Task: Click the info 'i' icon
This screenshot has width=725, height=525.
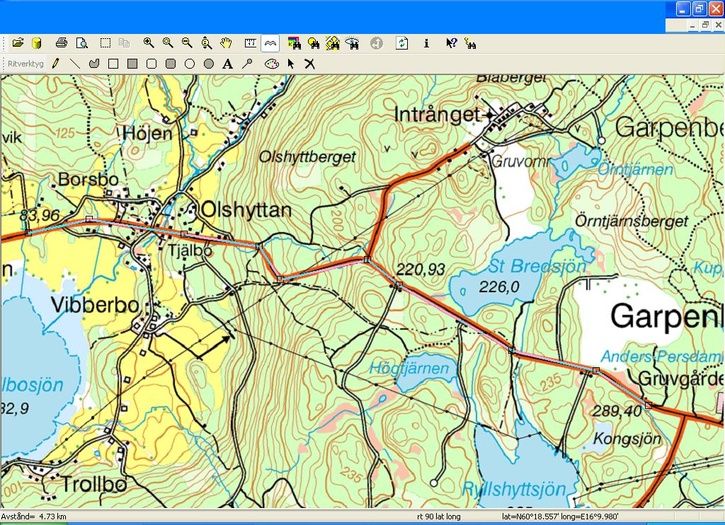Action: pos(427,43)
